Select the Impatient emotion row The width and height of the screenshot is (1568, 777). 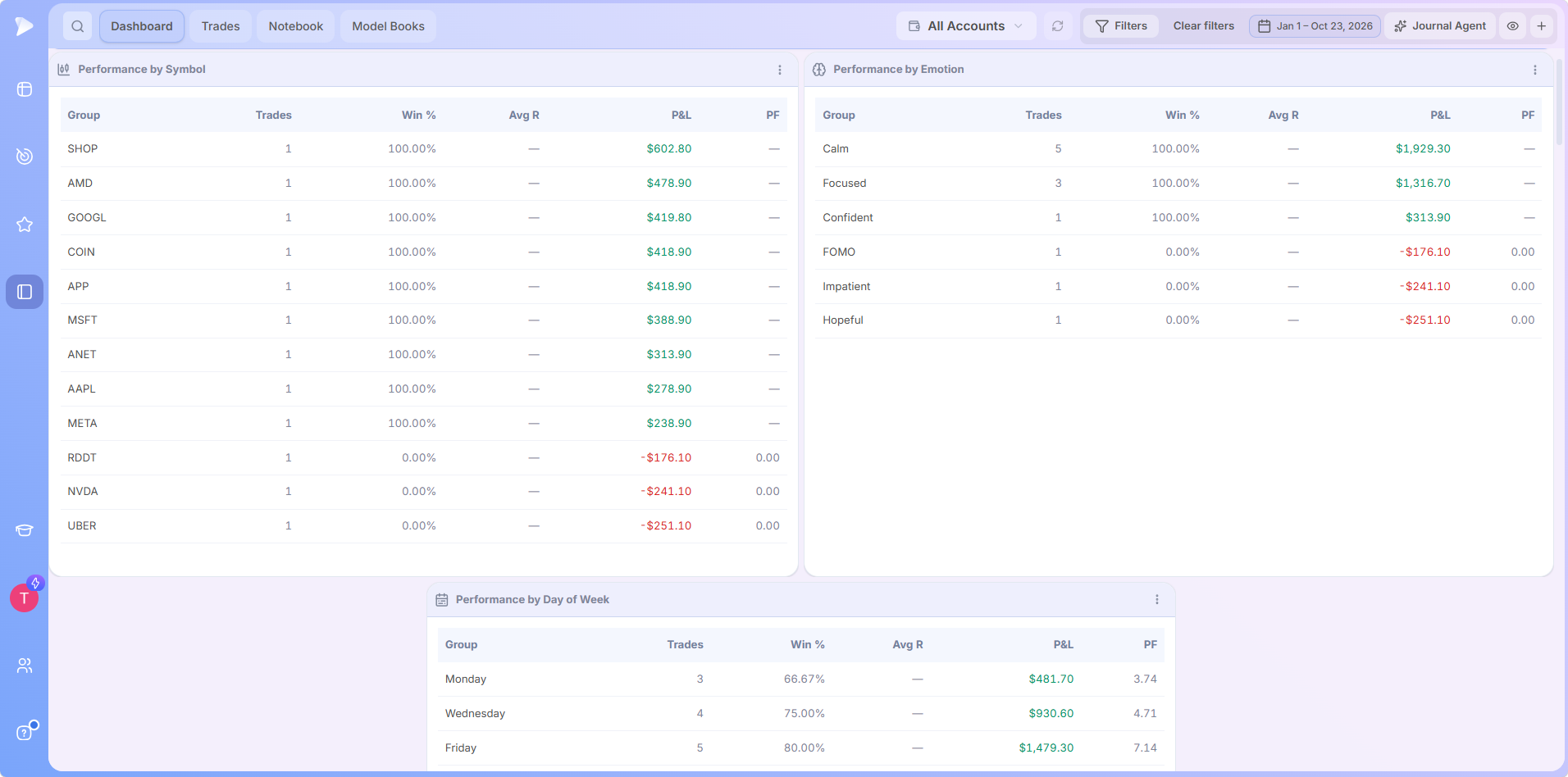coord(1178,287)
